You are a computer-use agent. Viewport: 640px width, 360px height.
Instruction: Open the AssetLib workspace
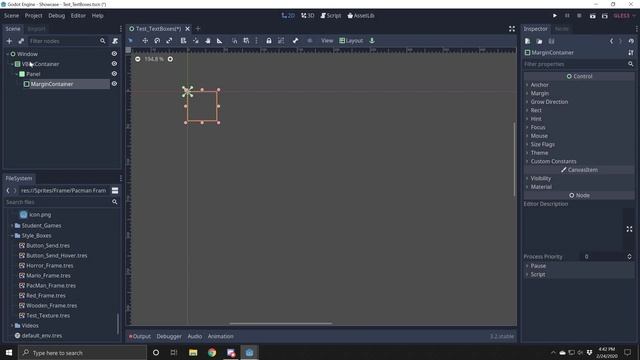click(x=361, y=16)
